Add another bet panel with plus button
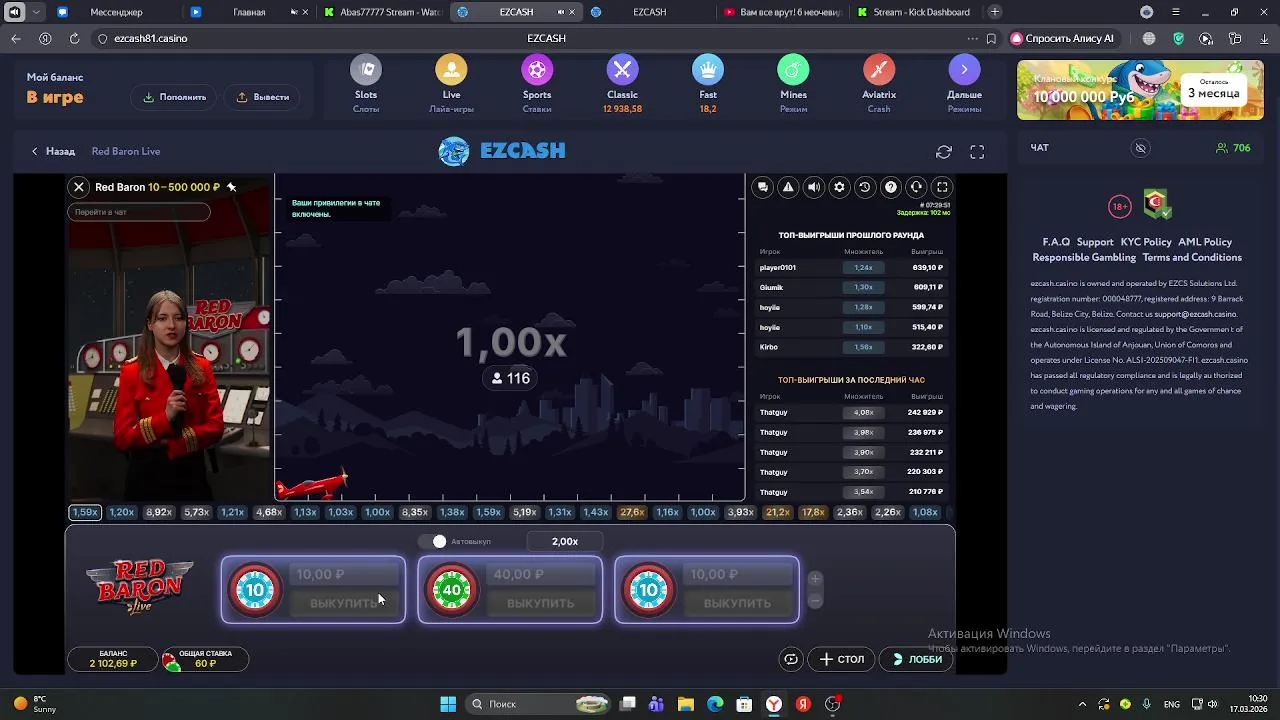This screenshot has height=720, width=1280. tap(815, 579)
